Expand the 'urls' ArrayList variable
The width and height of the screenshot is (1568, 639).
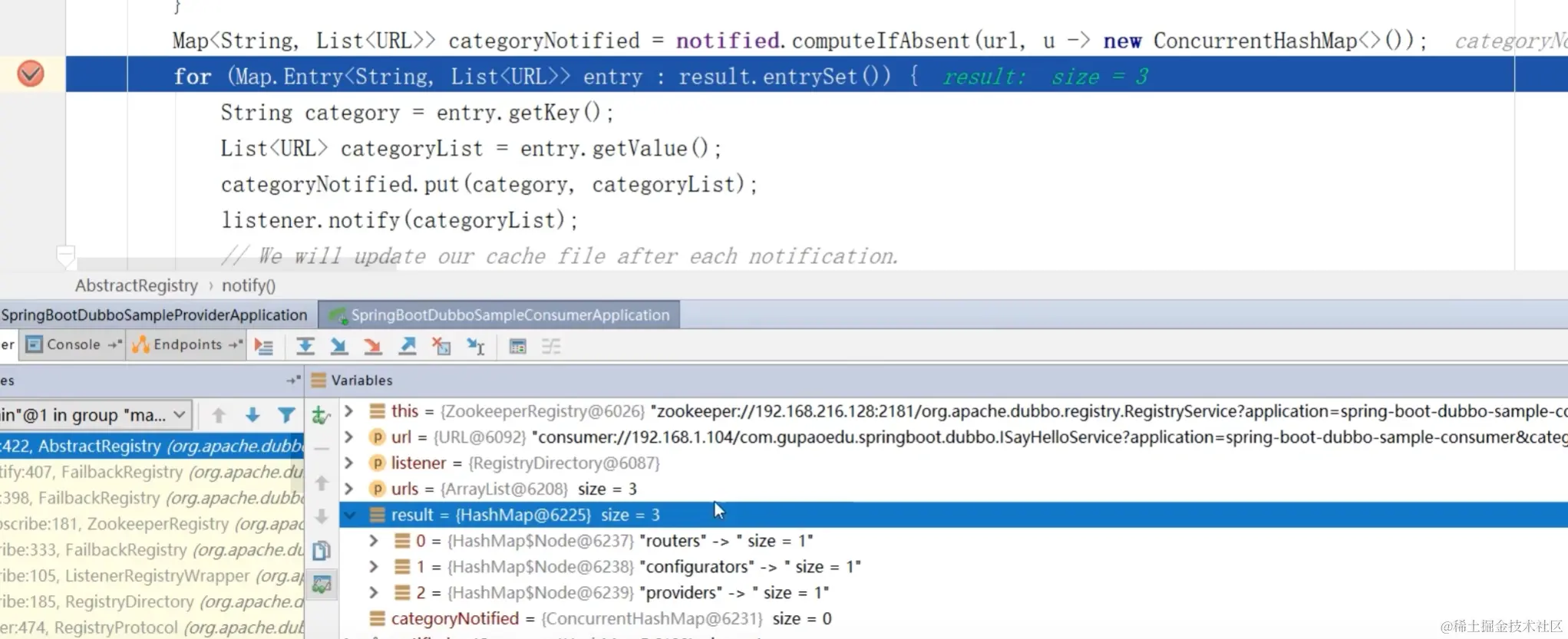point(348,489)
